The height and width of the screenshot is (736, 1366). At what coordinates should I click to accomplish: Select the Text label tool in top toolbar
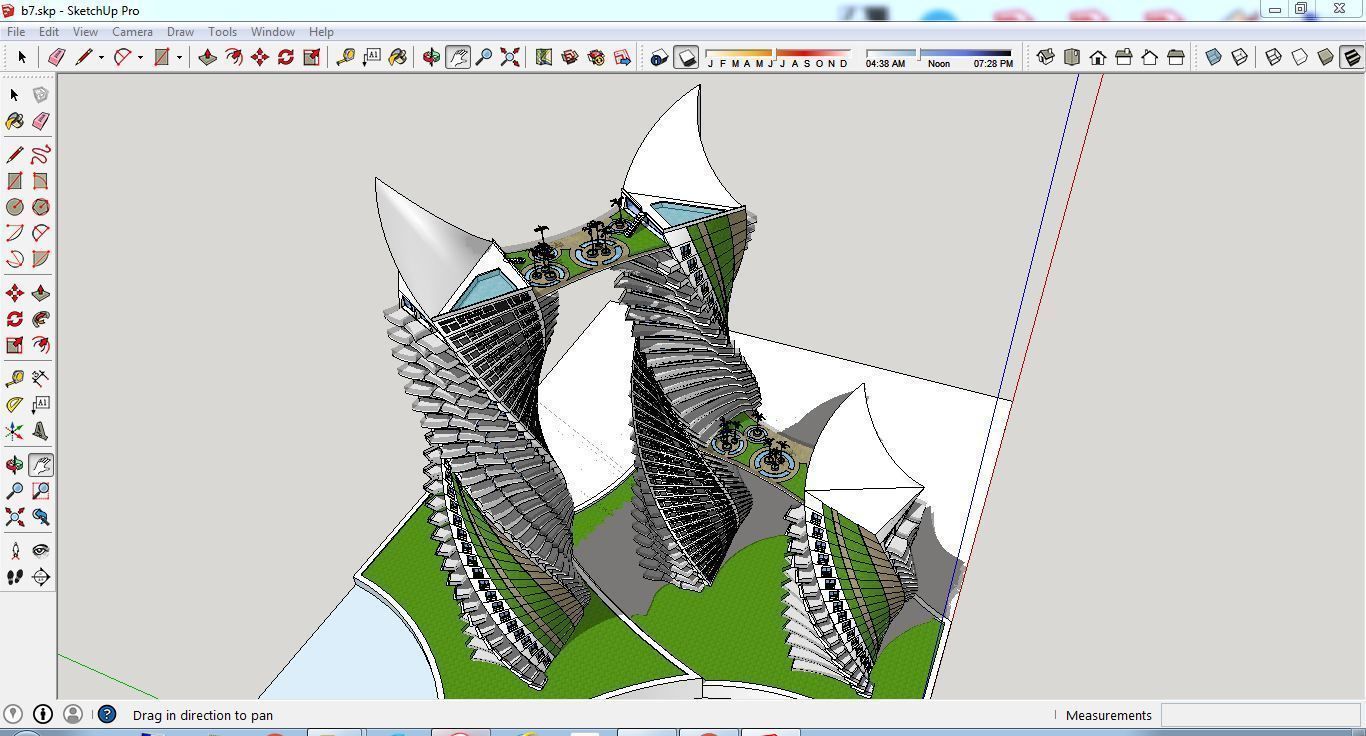click(372, 58)
